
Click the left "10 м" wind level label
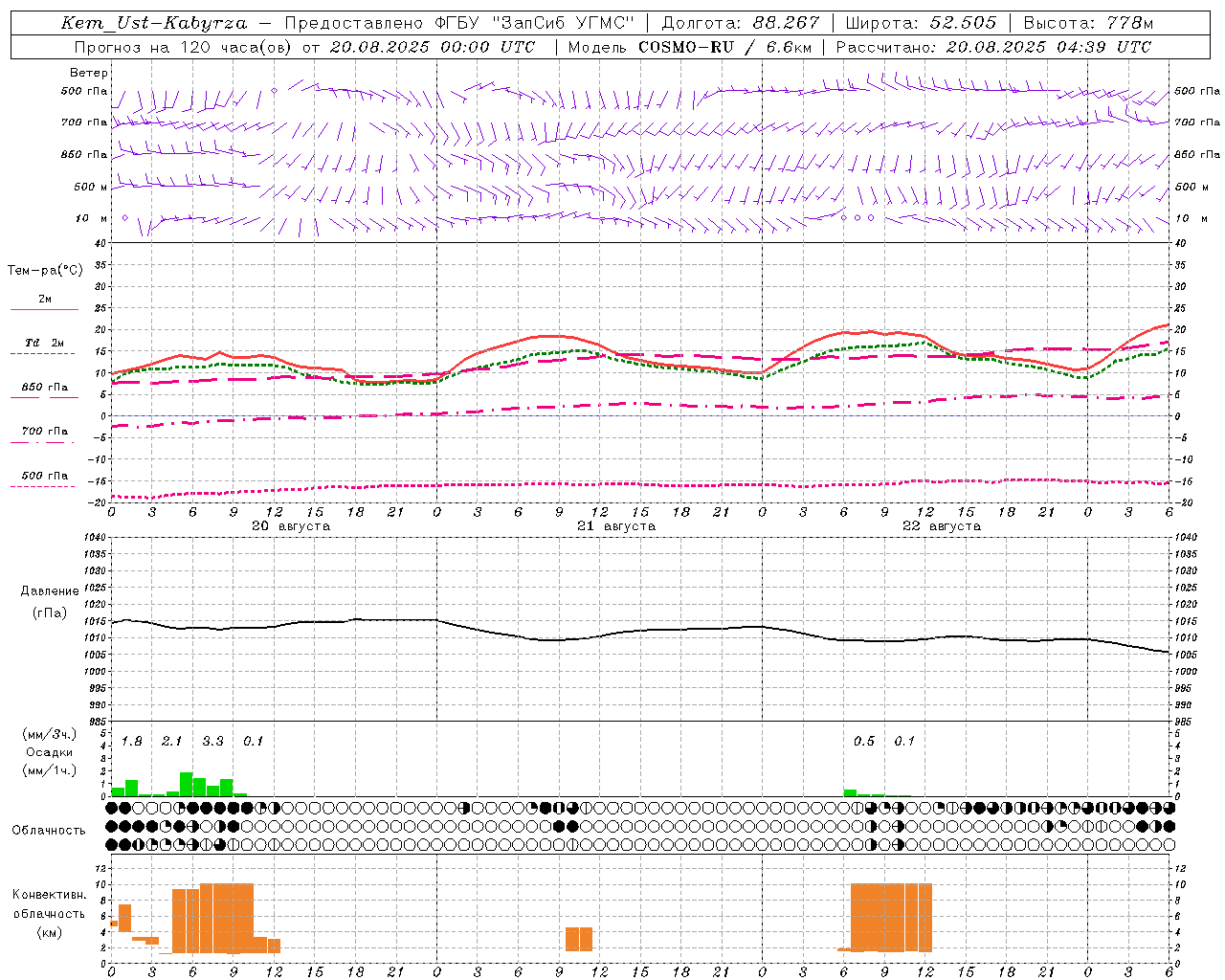pos(91,219)
